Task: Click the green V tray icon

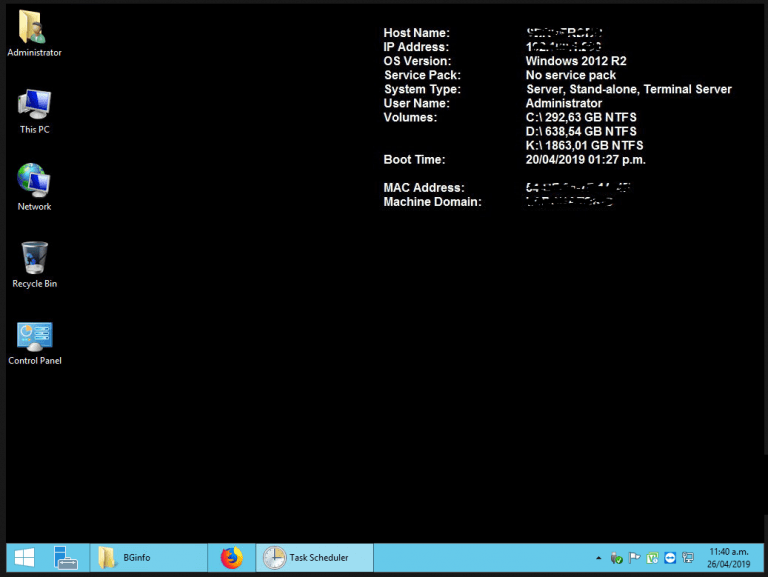Action: click(652, 558)
